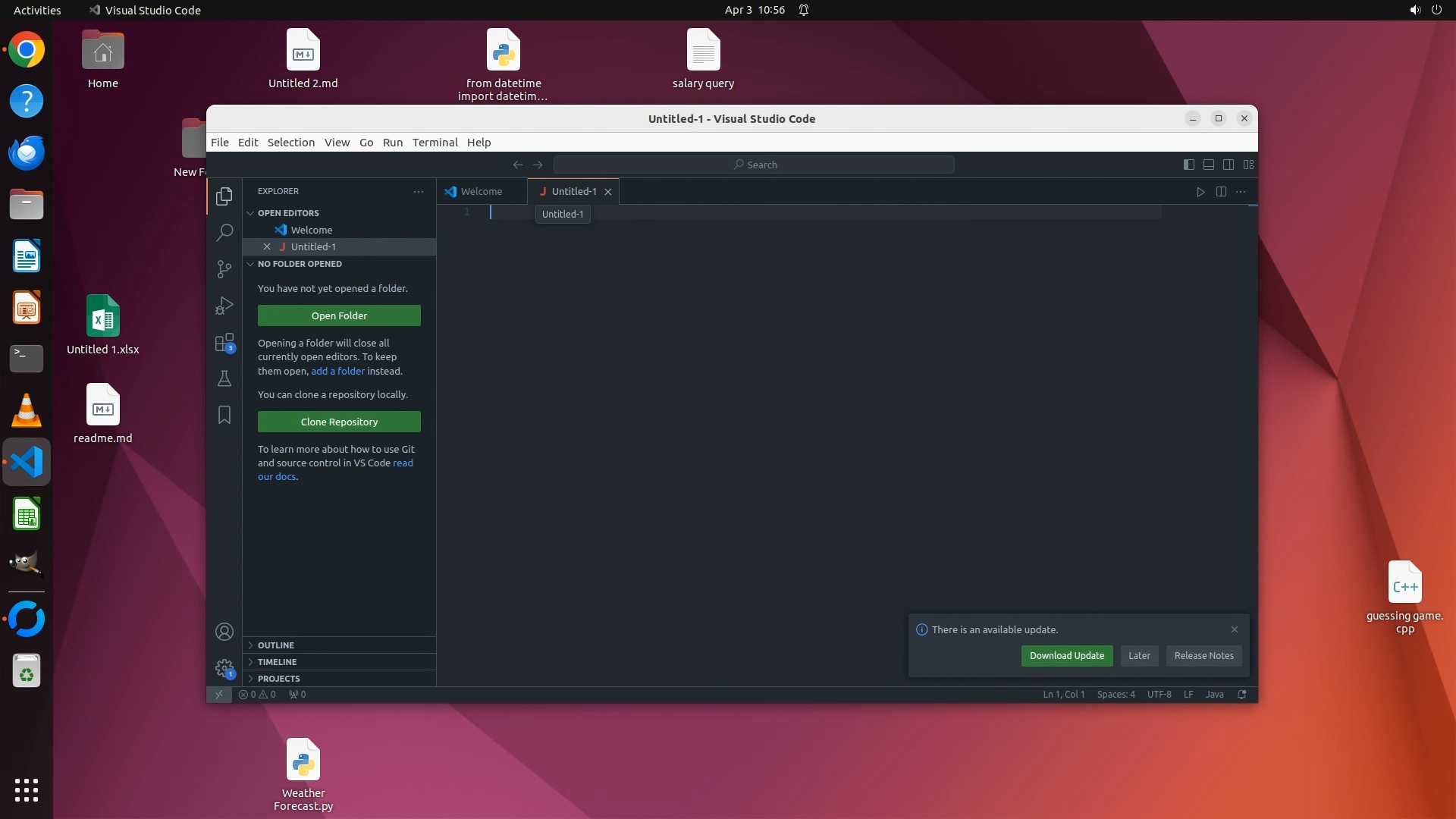Toggle the secondary side bar layout button

tap(1228, 165)
